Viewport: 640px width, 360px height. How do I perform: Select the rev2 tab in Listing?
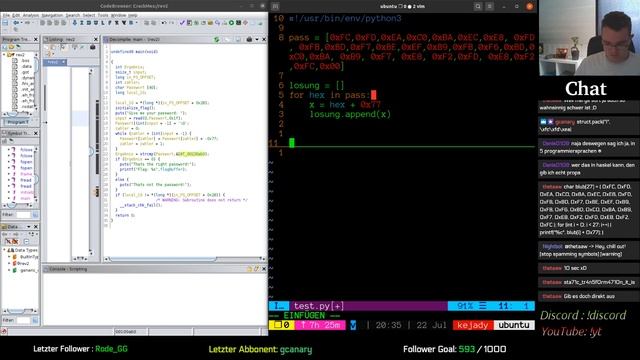click(54, 62)
